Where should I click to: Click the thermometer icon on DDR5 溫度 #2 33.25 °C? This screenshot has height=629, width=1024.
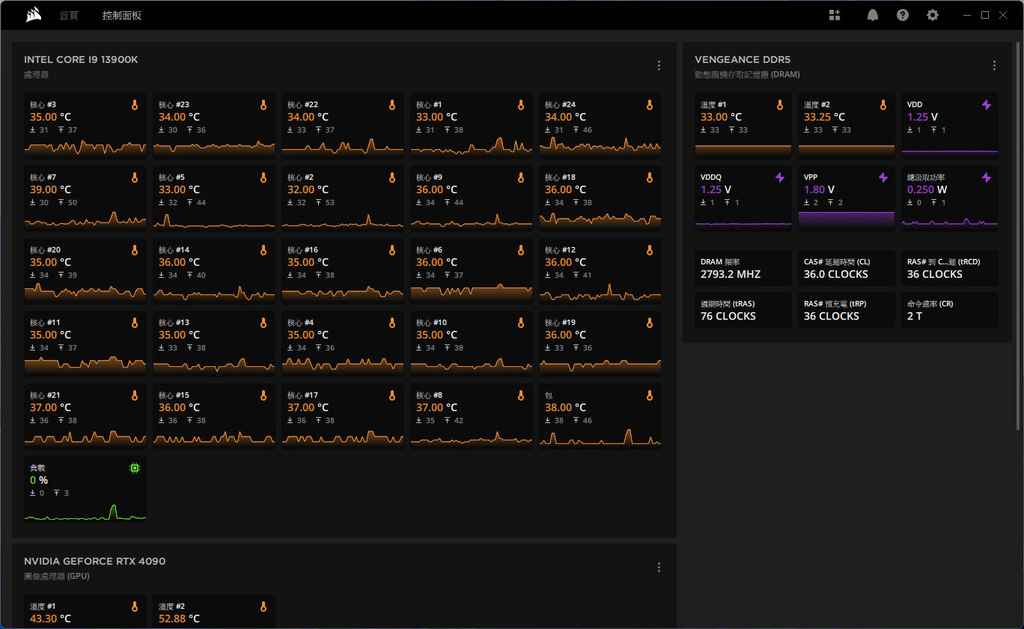882,105
